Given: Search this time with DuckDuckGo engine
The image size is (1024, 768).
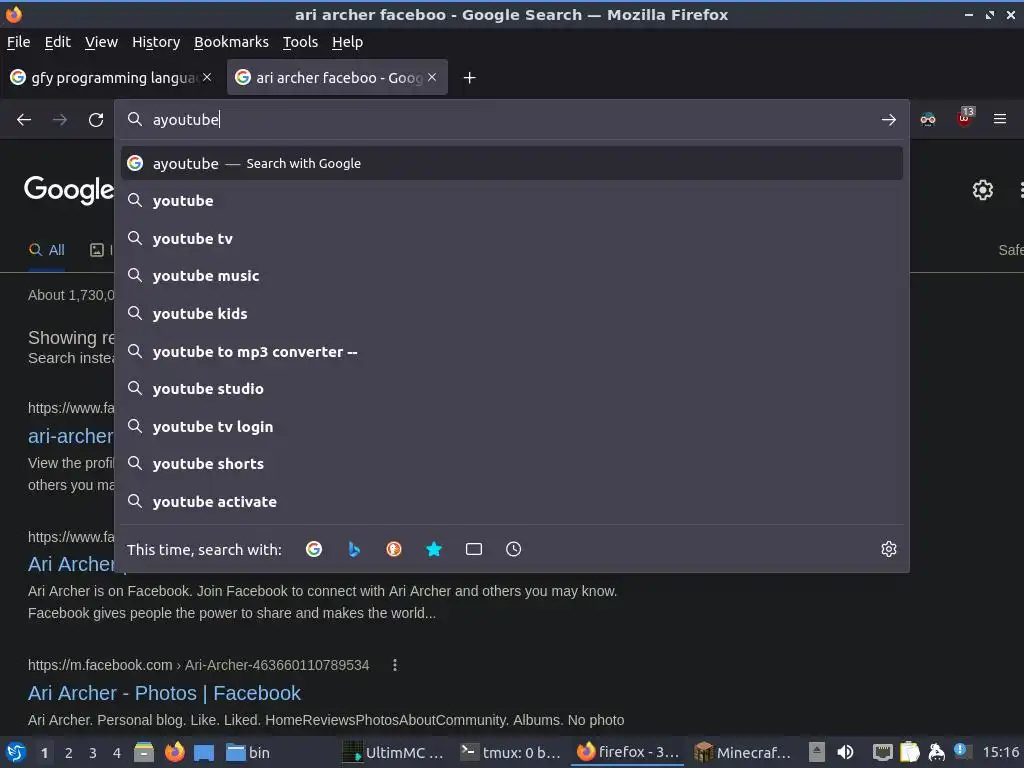Looking at the screenshot, I should pyautogui.click(x=394, y=549).
